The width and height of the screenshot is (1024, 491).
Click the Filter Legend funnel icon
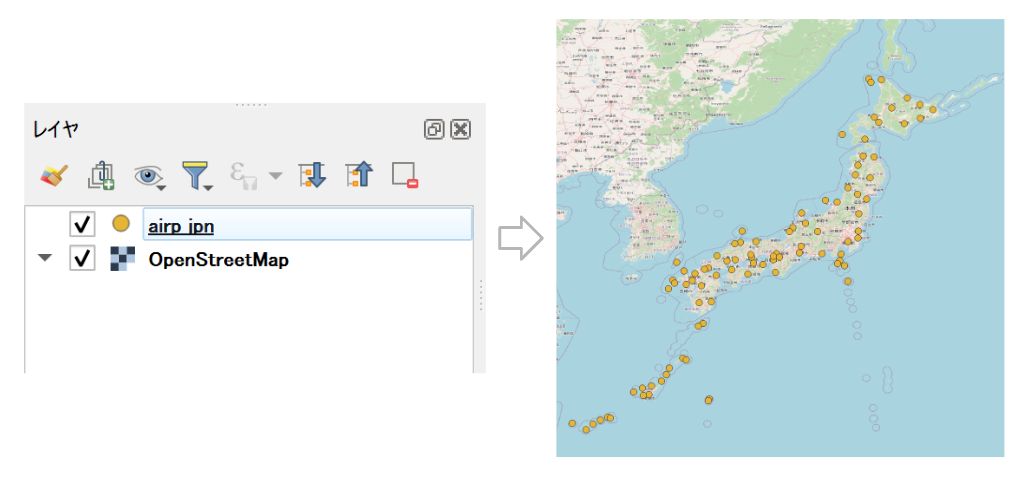(x=197, y=176)
